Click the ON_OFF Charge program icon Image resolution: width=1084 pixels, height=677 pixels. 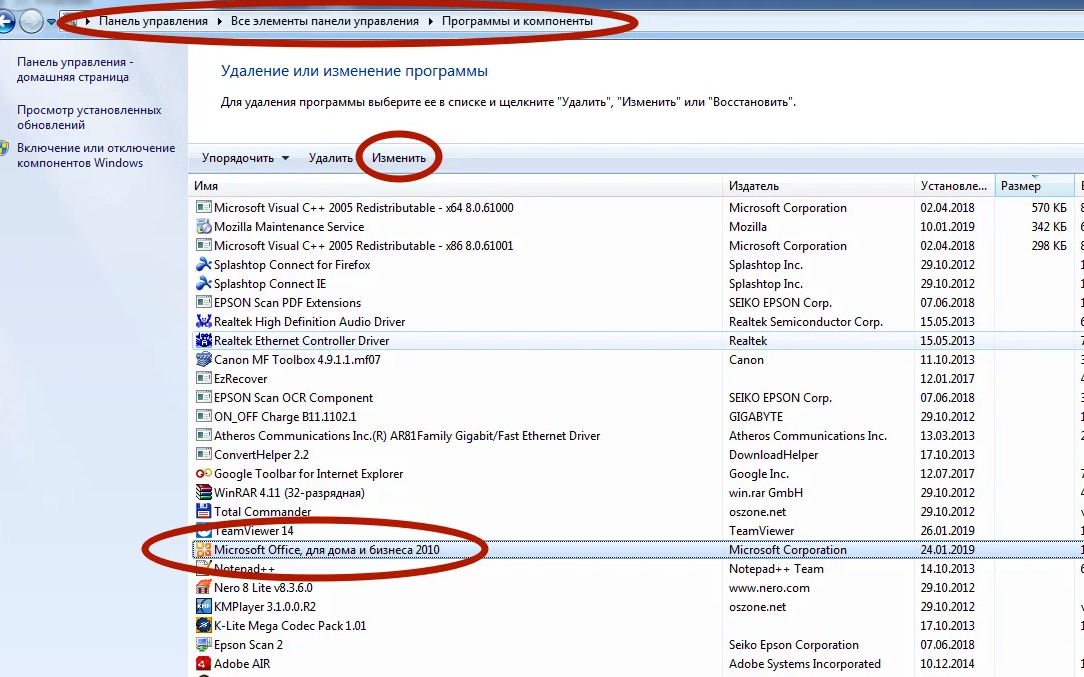point(203,416)
